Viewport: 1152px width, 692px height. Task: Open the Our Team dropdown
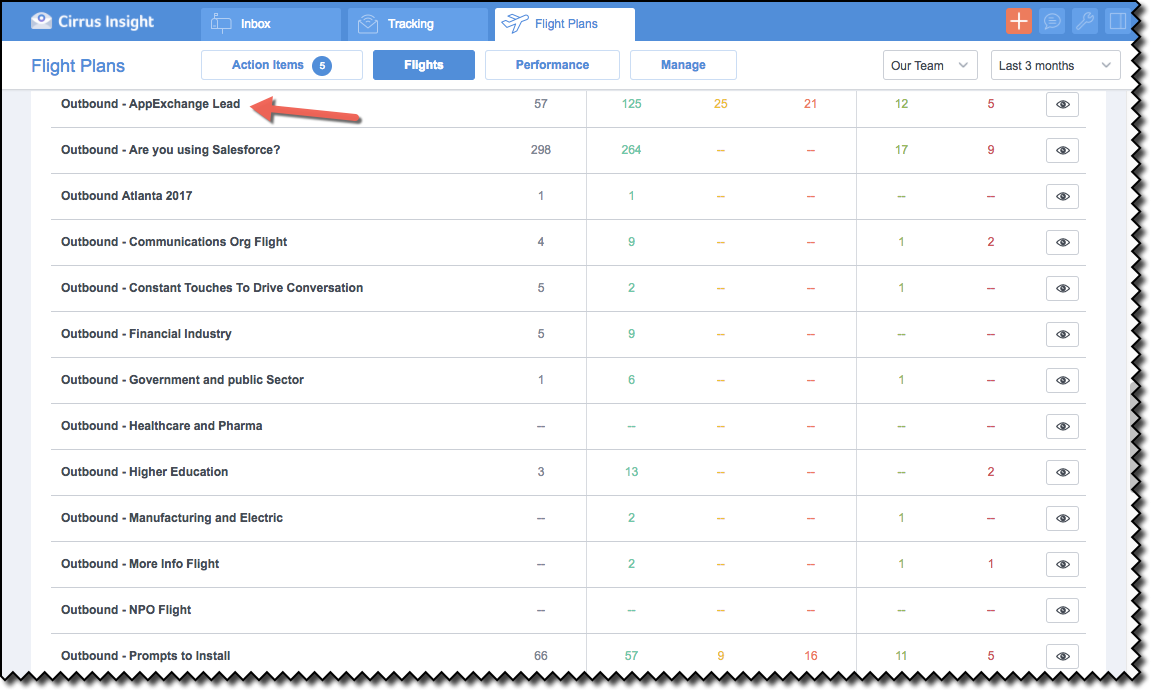click(930, 65)
